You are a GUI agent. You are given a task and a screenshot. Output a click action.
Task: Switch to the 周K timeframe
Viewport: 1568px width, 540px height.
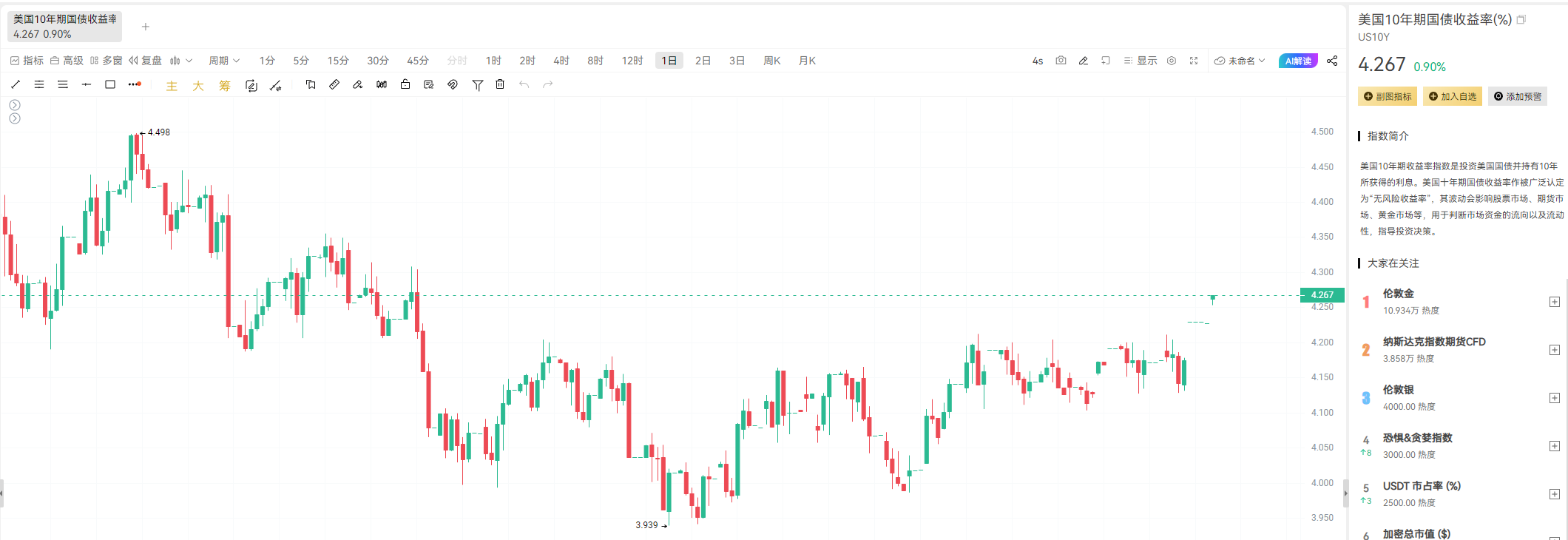(771, 61)
